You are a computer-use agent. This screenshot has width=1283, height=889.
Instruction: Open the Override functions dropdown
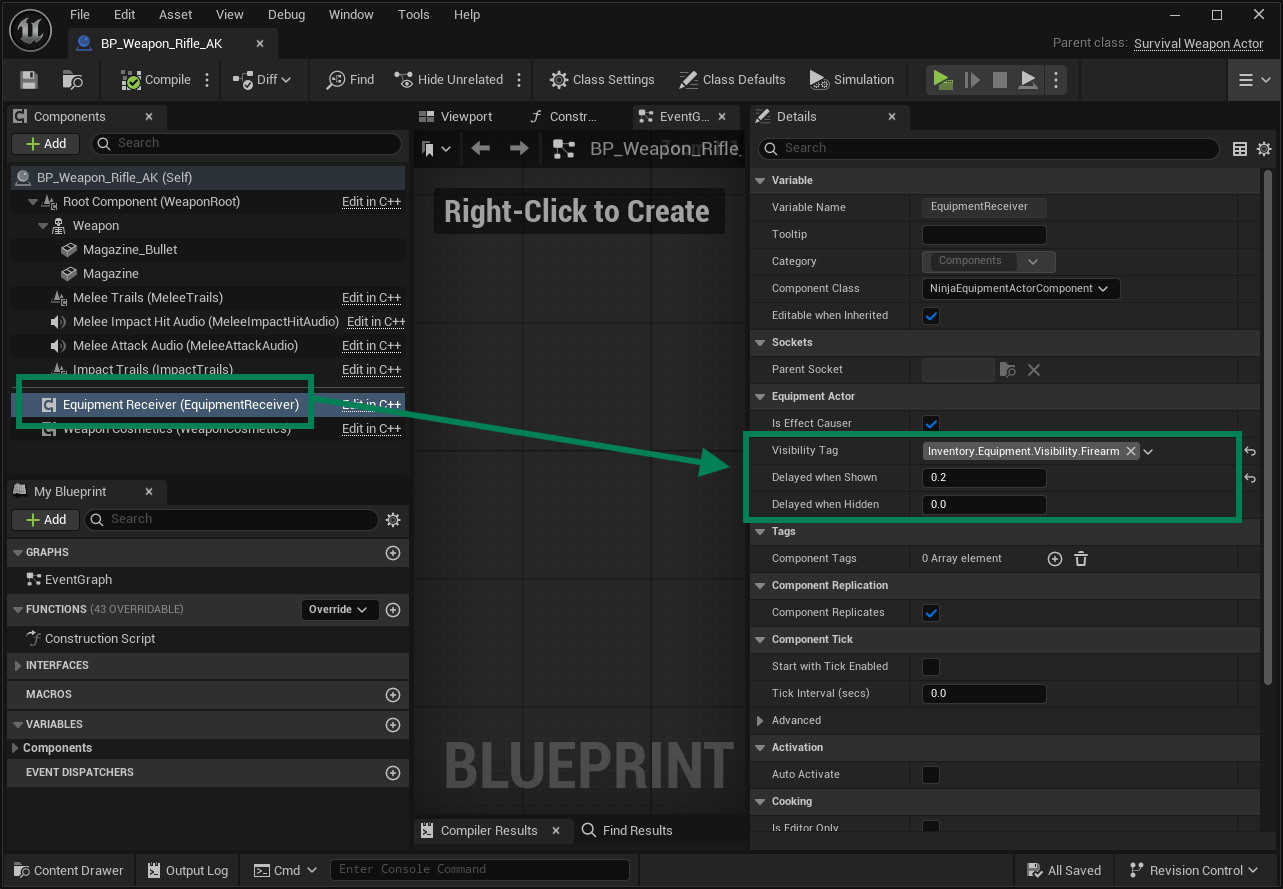[338, 609]
